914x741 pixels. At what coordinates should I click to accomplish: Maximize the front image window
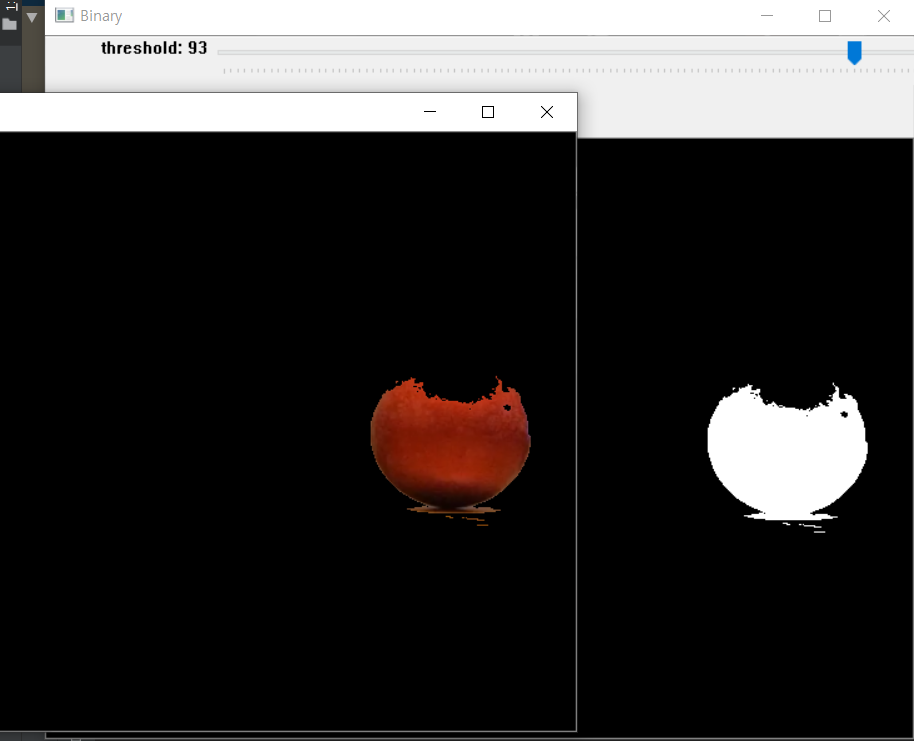tap(488, 112)
